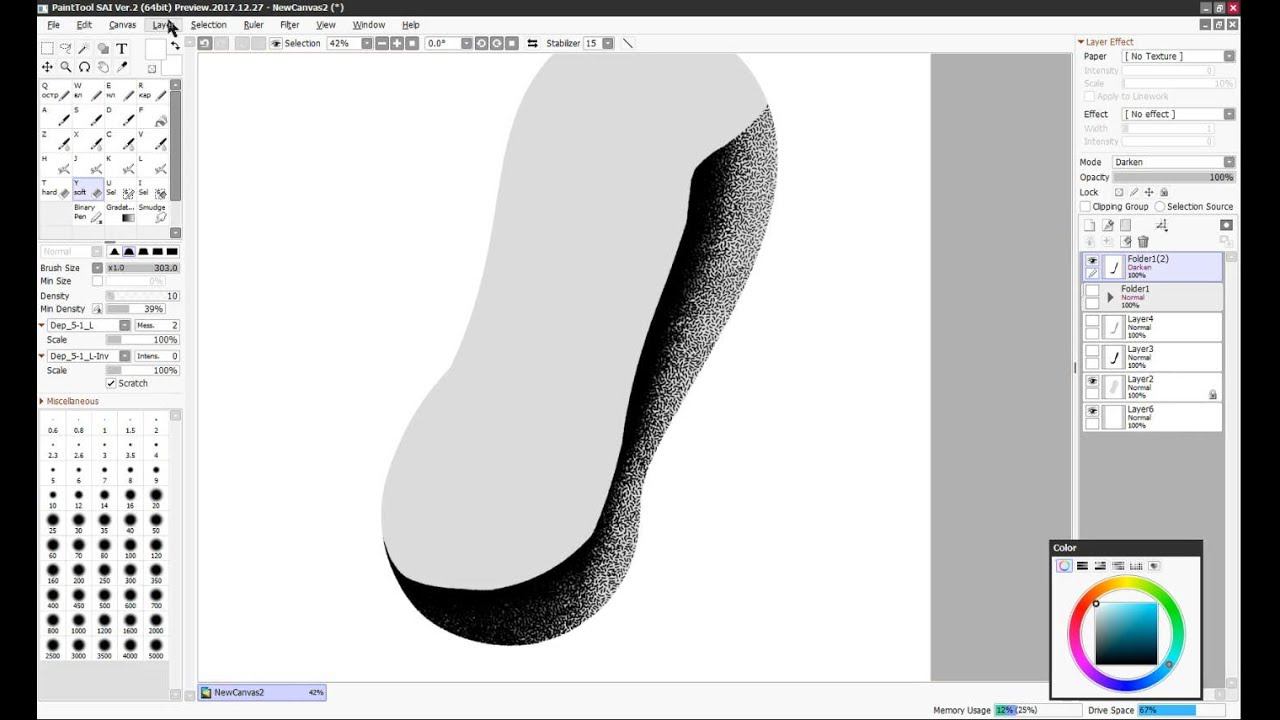The image size is (1280, 720).
Task: Toggle the Min Size checkbox
Action: coord(97,281)
